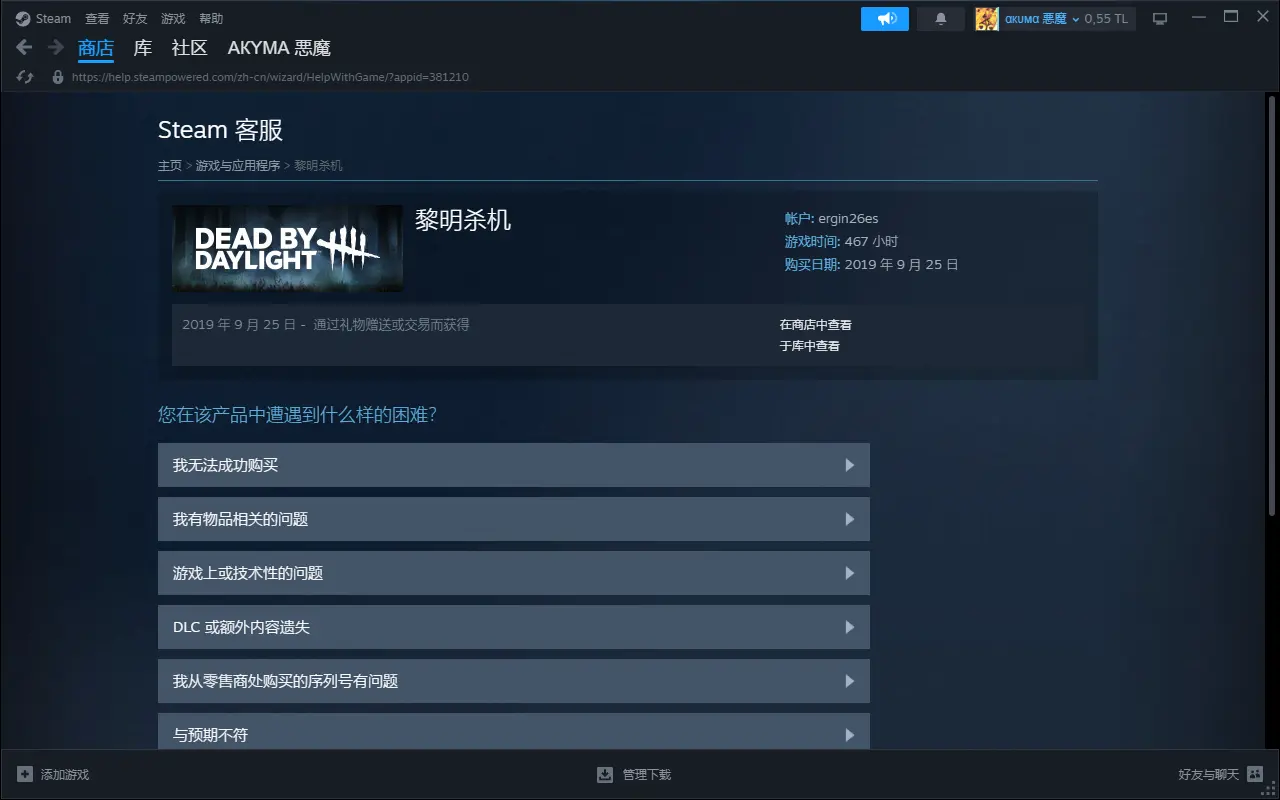The height and width of the screenshot is (800, 1280).
Task: Click the 467 小时 playtime value
Action: tap(871, 241)
